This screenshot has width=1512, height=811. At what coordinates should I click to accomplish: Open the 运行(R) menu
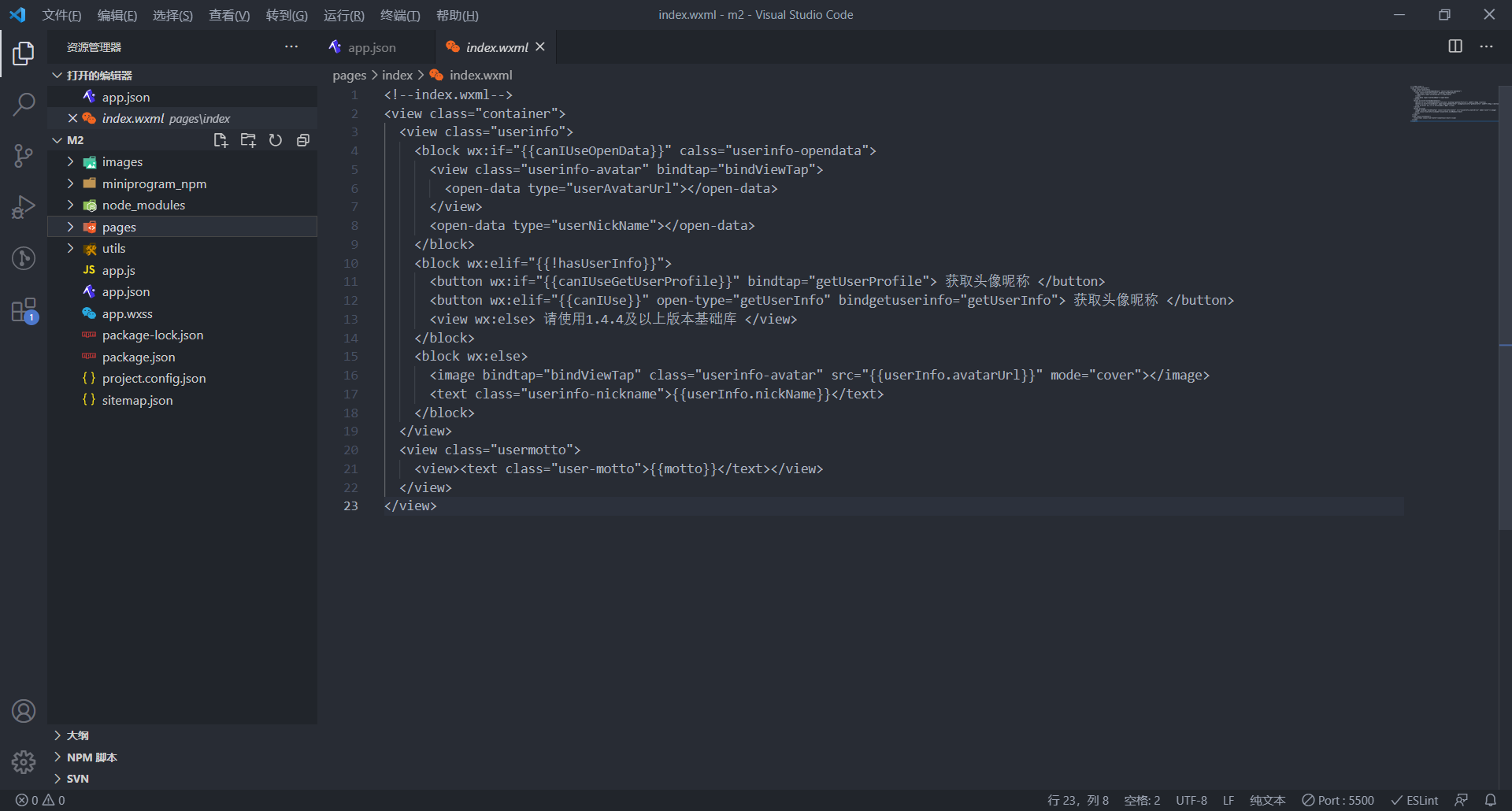tap(344, 15)
